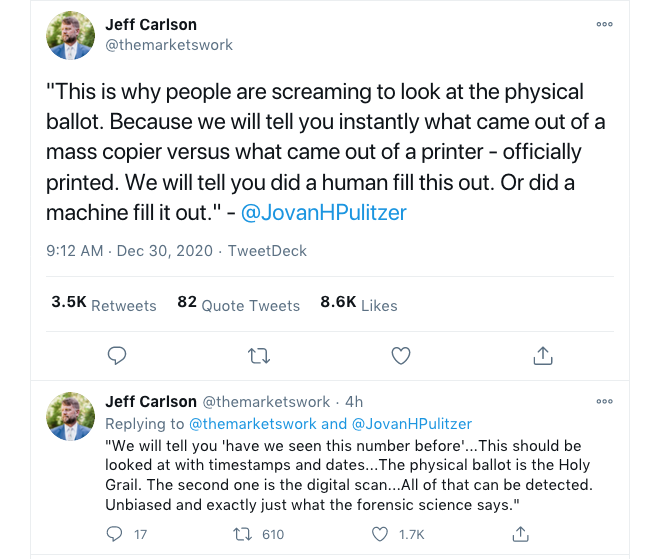657x559 pixels.
Task: View the 3.5K Retweets list
Action: pos(104,304)
